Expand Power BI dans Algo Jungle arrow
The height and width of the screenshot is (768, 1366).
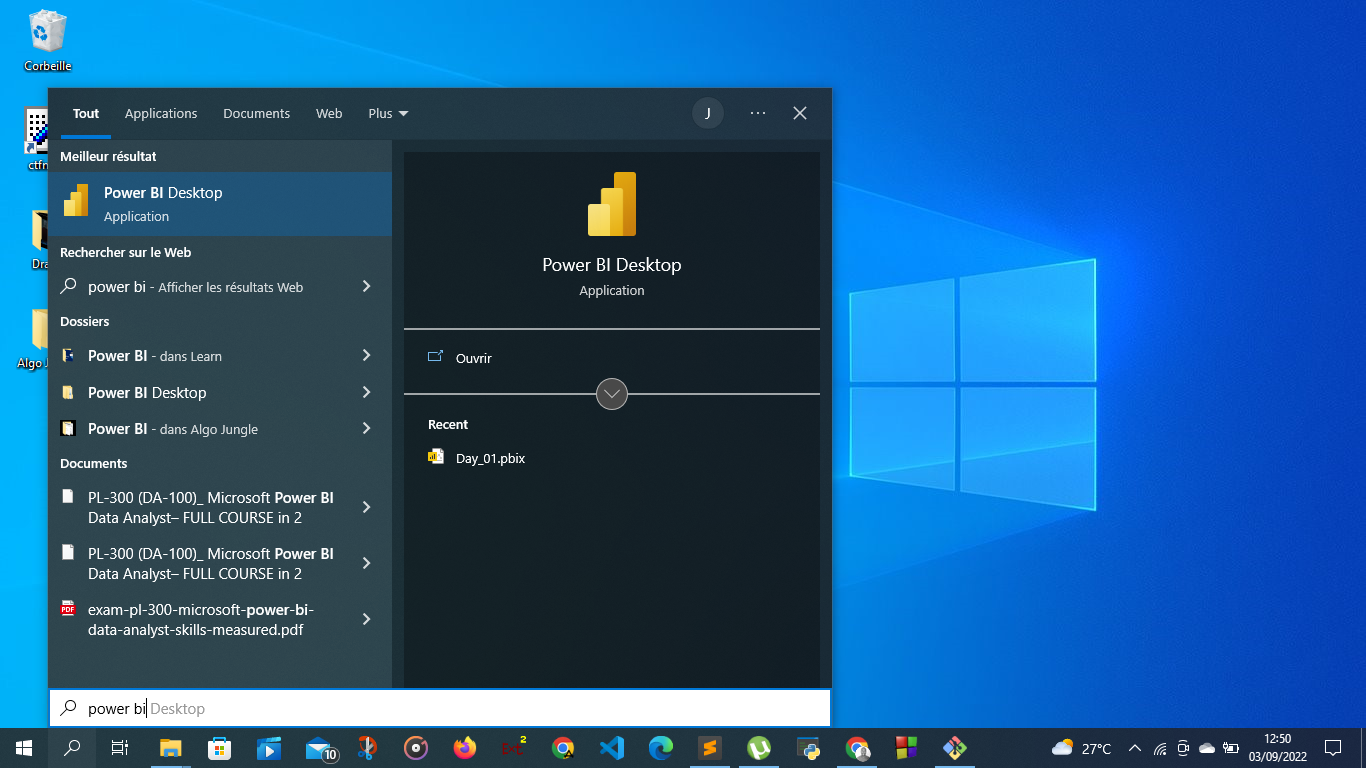(366, 428)
